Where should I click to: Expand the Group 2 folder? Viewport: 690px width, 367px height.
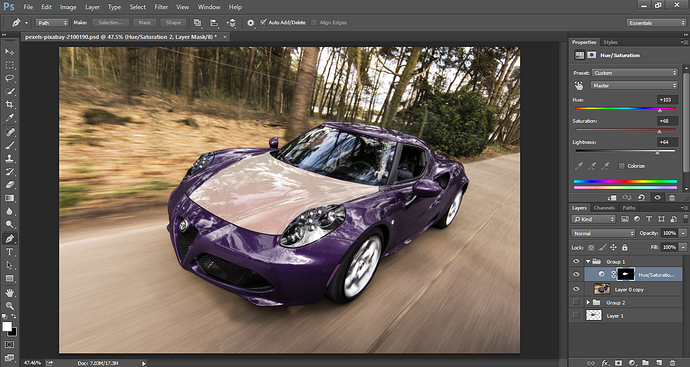coord(588,303)
